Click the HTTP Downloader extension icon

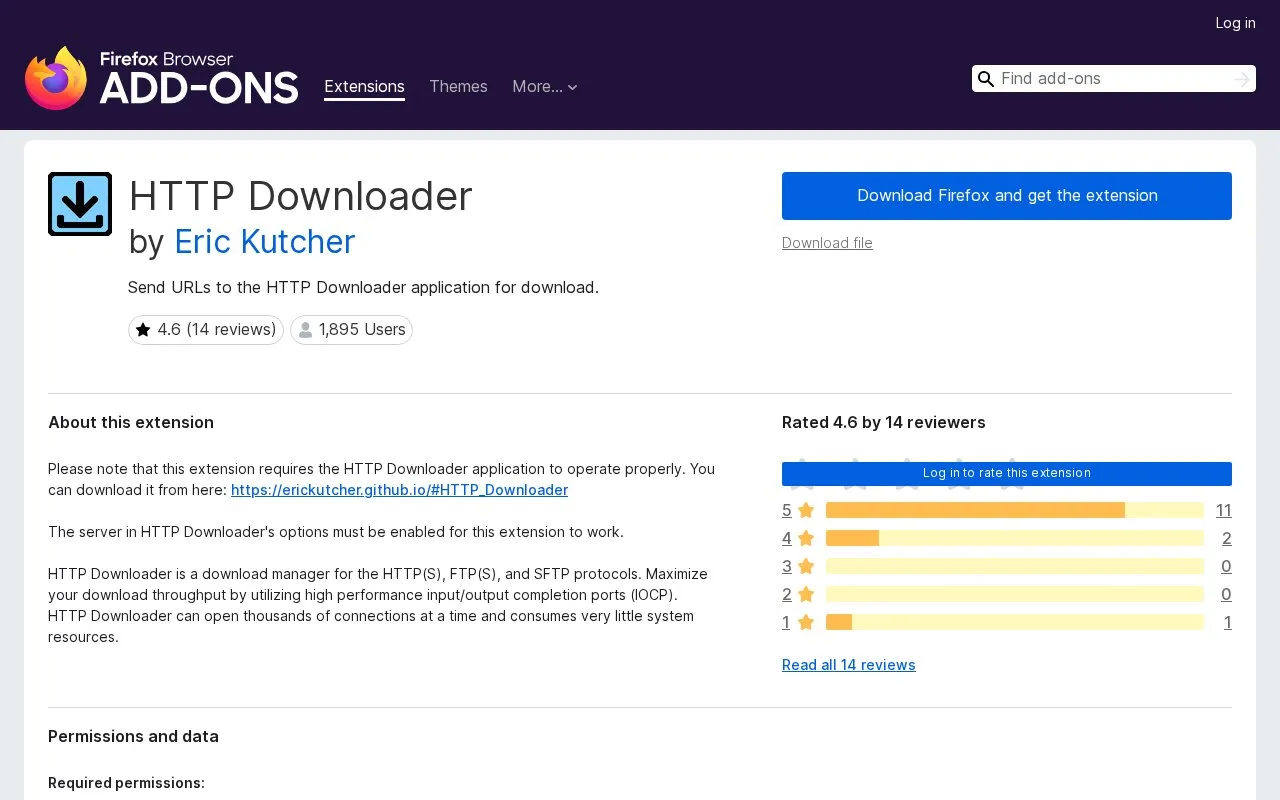(80, 204)
